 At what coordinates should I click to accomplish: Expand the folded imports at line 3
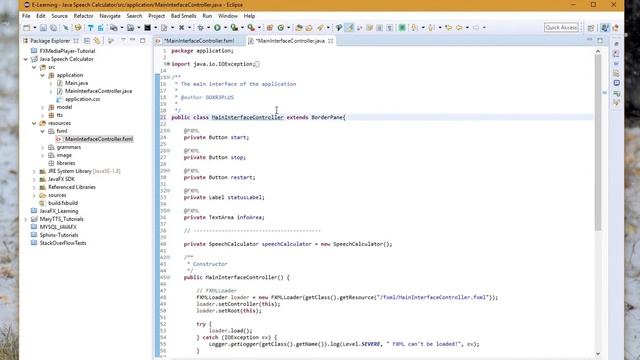(168, 64)
